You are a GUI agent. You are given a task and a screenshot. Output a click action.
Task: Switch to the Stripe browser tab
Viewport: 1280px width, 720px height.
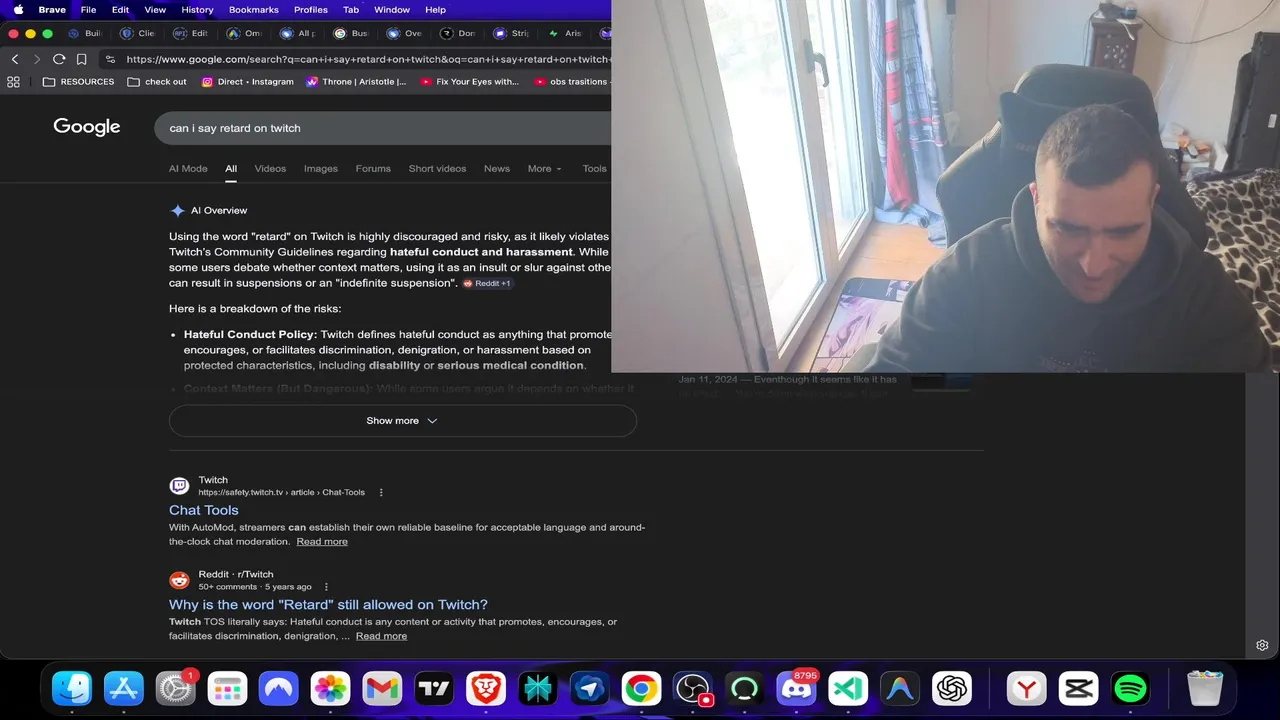coord(512,33)
